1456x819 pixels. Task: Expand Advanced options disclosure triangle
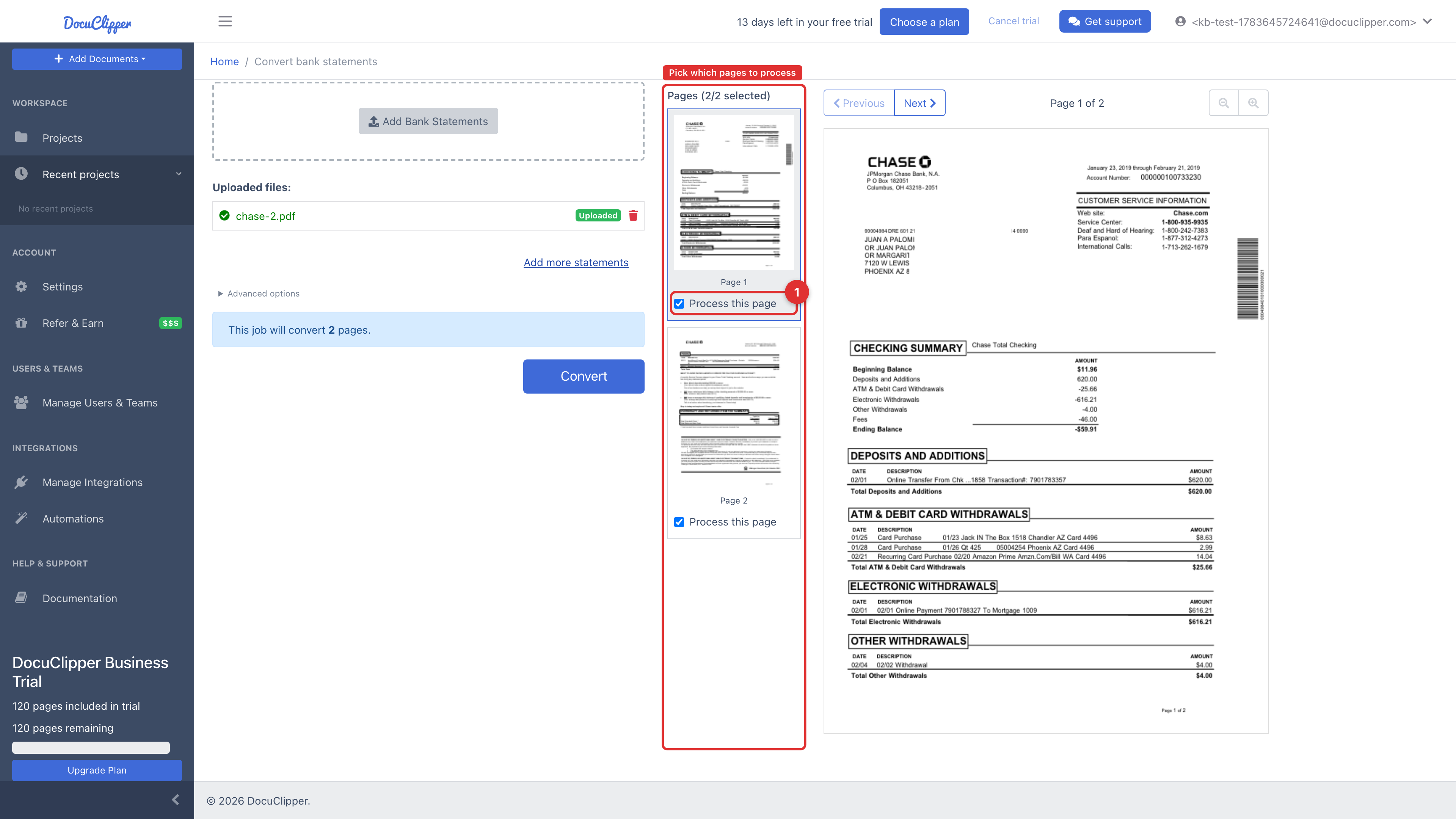[x=220, y=293]
